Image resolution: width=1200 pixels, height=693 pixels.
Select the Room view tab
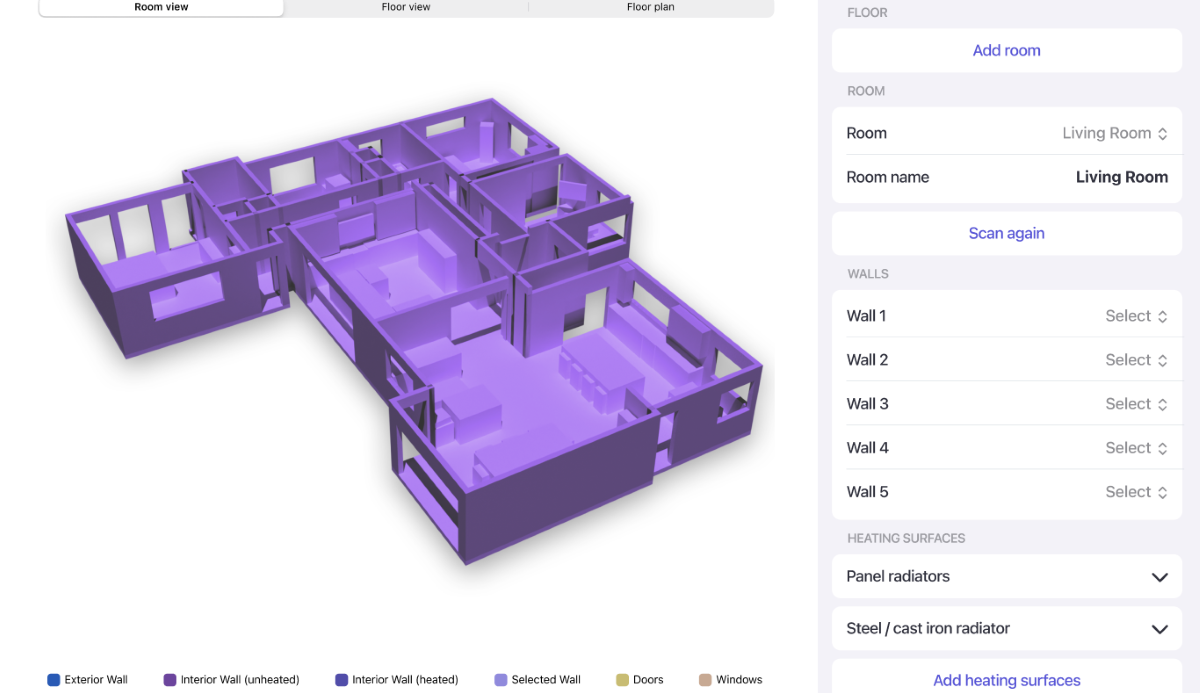[161, 7]
